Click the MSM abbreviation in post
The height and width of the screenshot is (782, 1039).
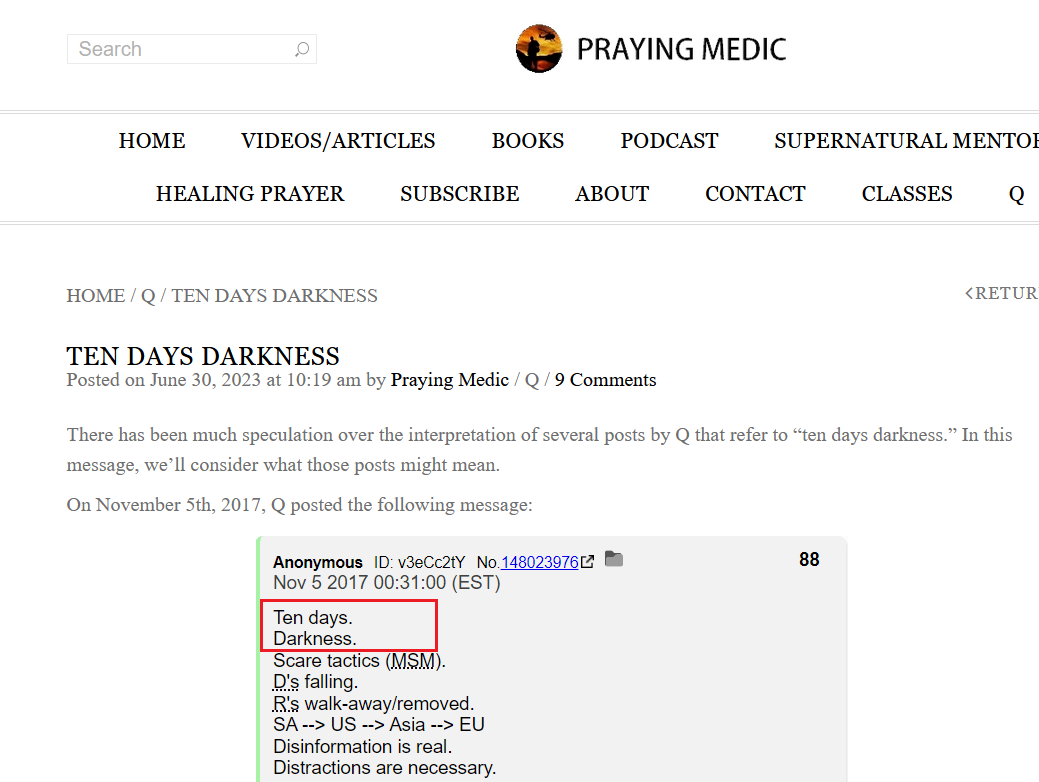(413, 661)
